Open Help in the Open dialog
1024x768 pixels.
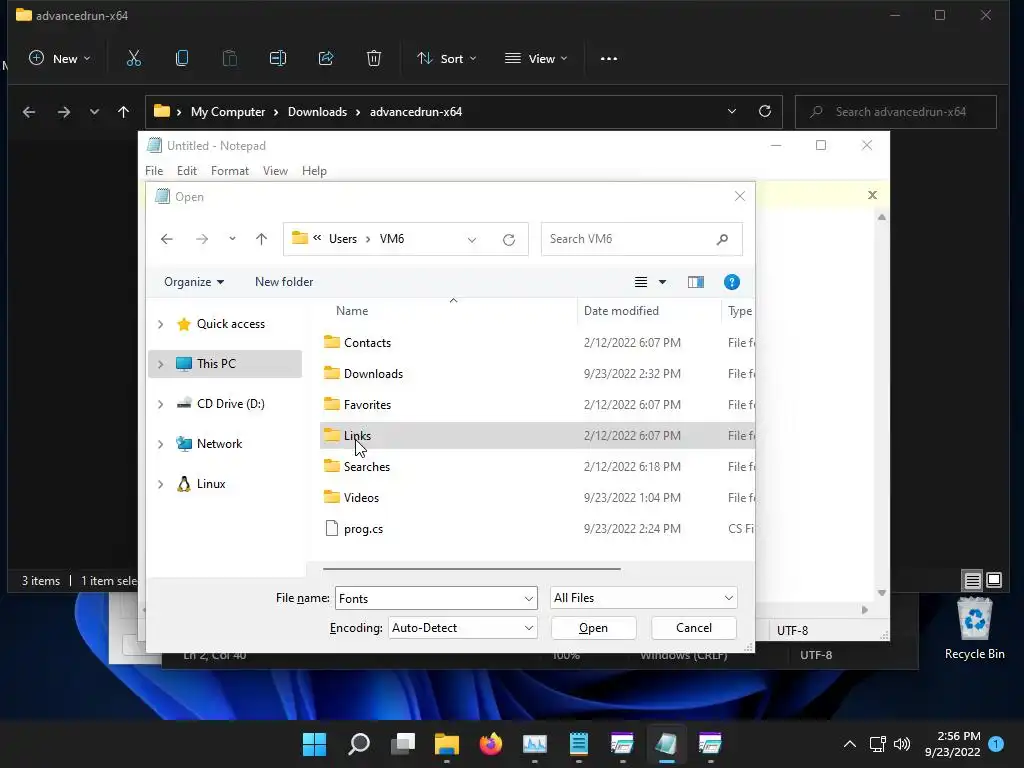point(731,282)
